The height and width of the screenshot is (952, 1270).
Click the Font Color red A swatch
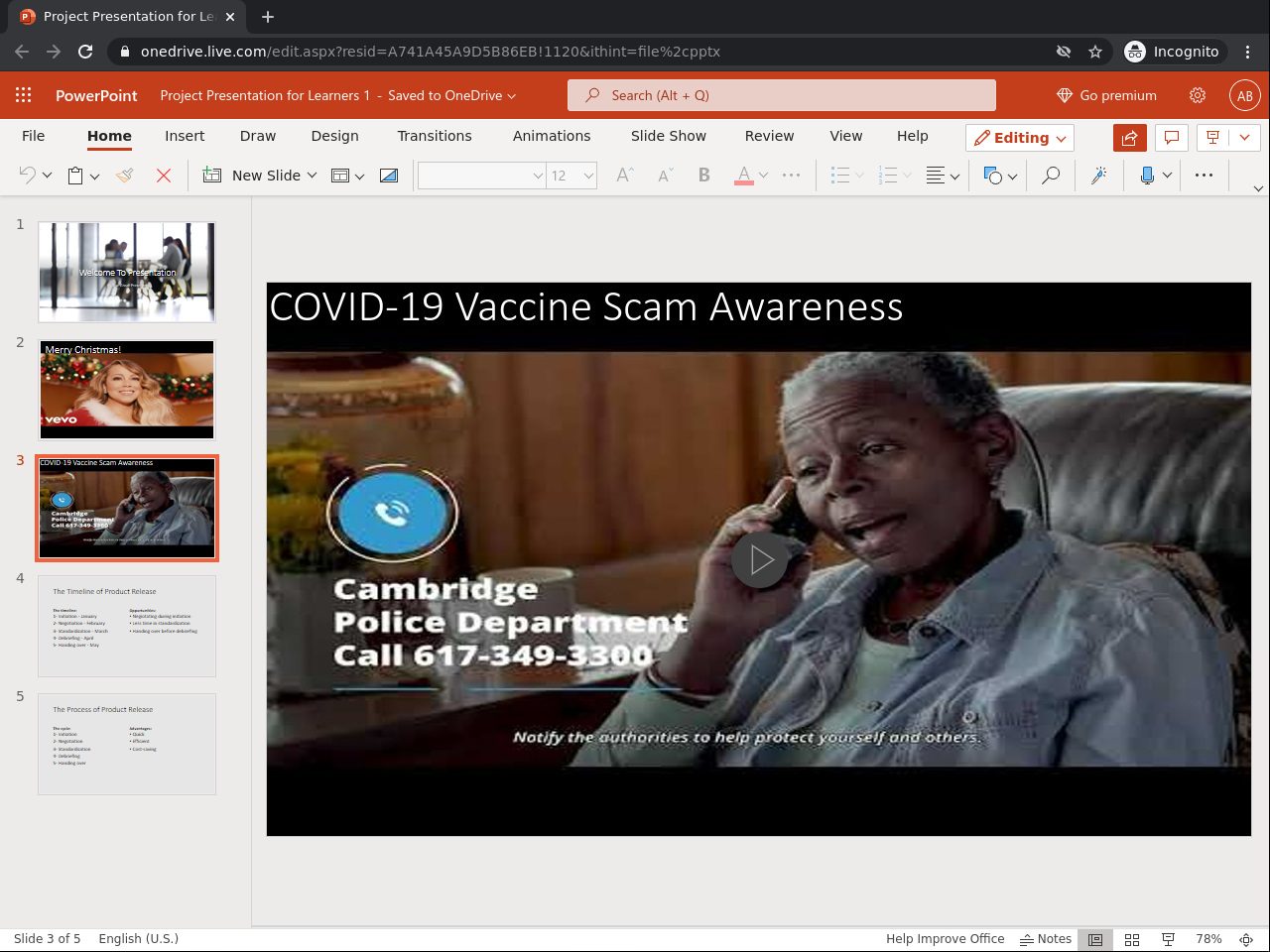(x=744, y=176)
